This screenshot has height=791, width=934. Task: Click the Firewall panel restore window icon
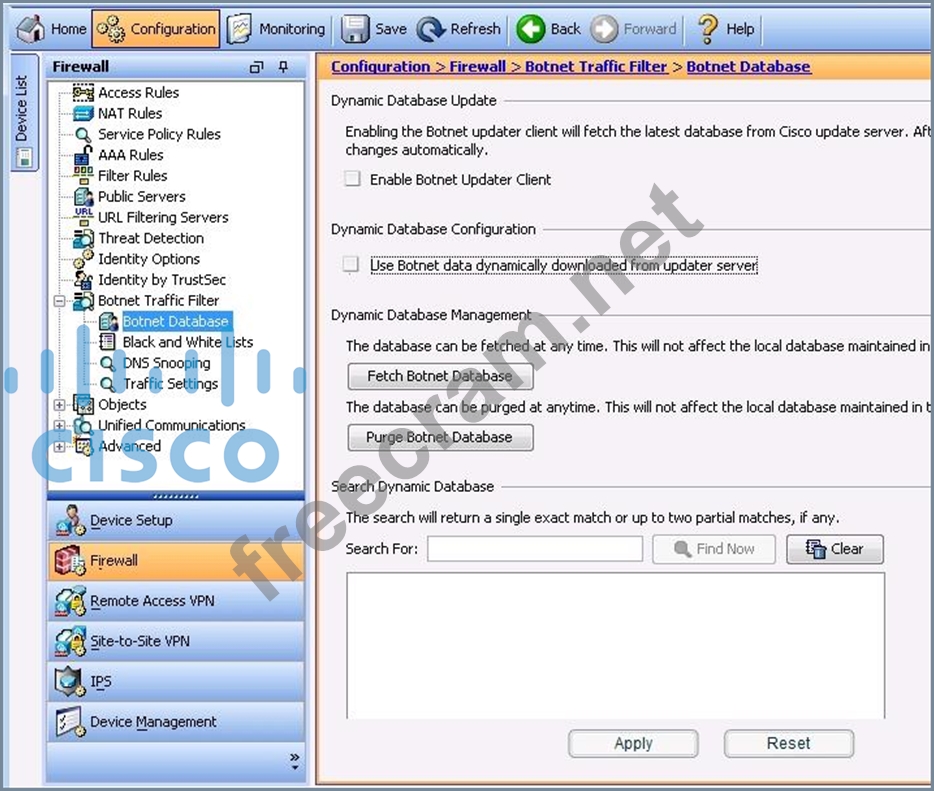click(x=257, y=67)
